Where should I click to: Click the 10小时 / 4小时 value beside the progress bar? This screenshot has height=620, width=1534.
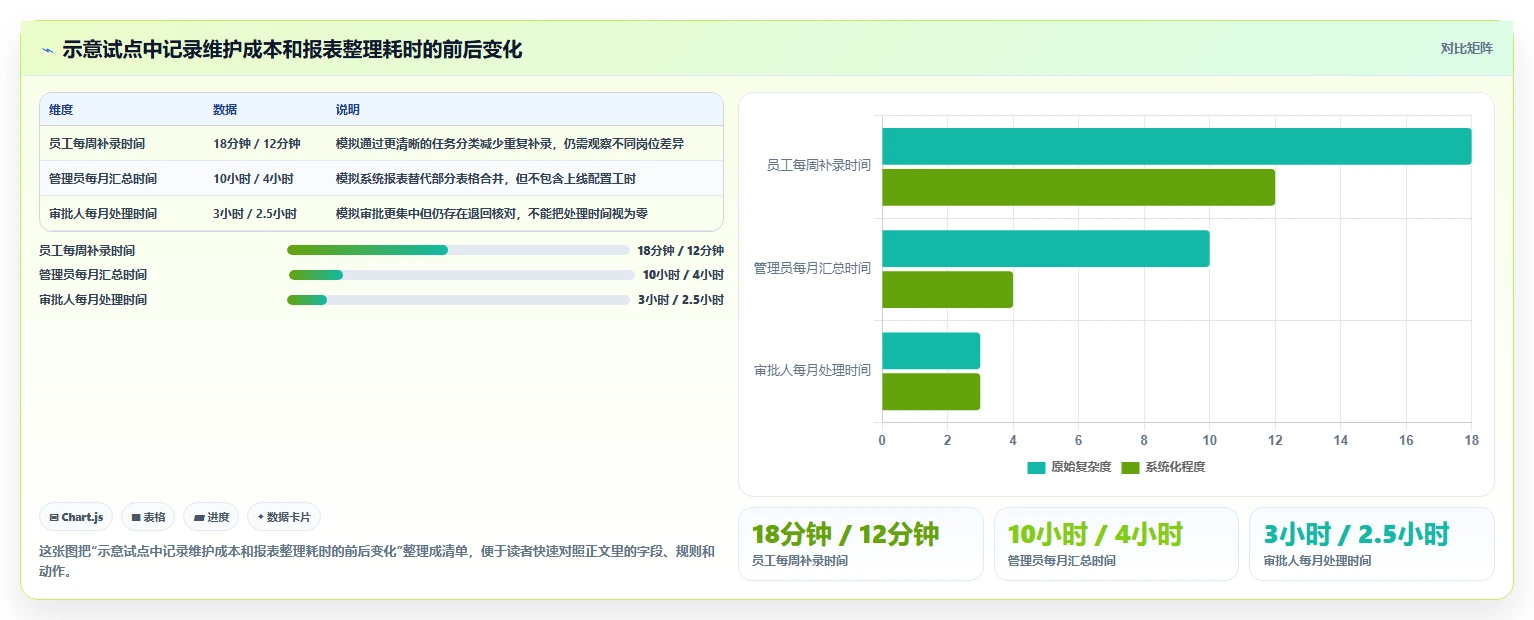point(683,275)
